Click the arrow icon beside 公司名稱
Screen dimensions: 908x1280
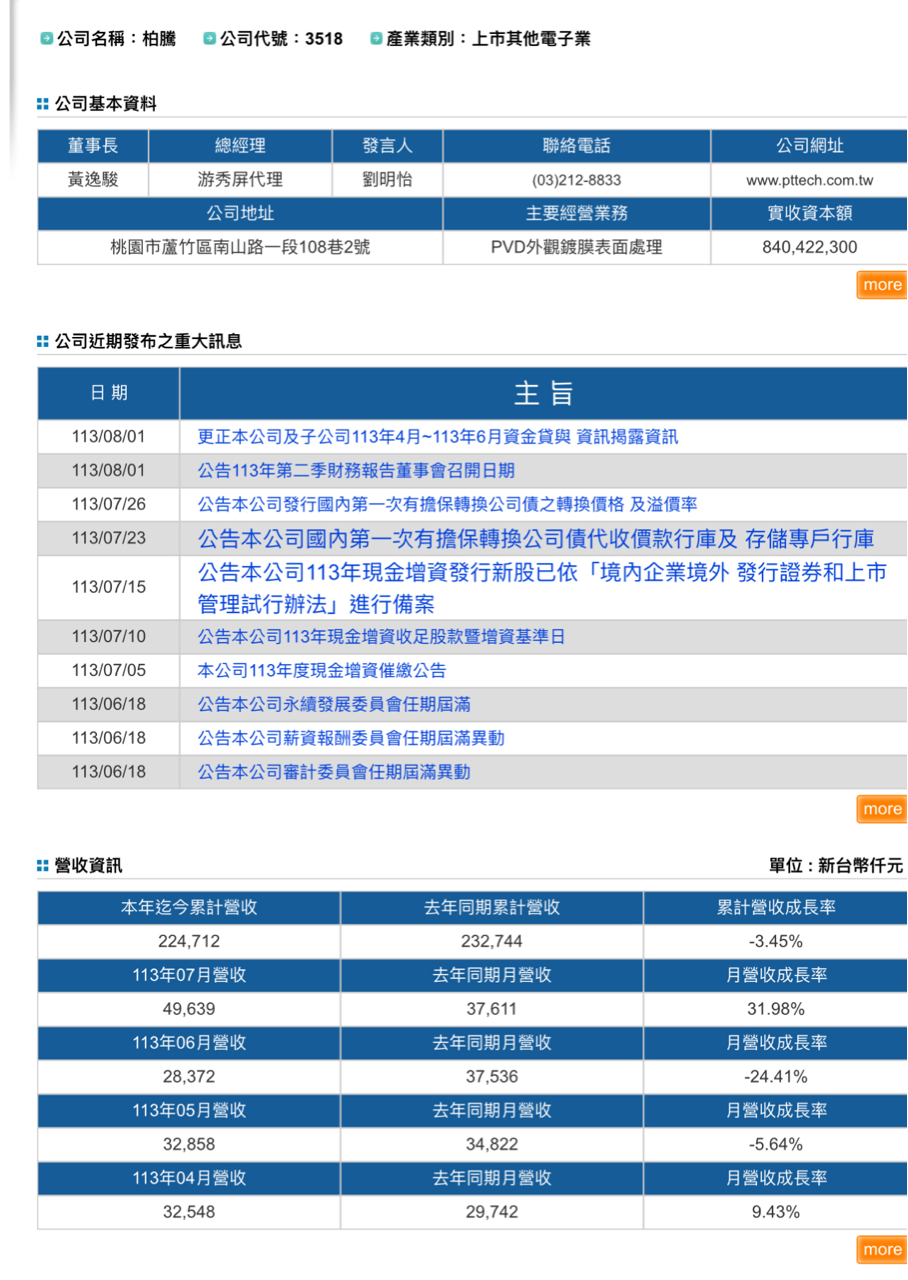coord(46,39)
